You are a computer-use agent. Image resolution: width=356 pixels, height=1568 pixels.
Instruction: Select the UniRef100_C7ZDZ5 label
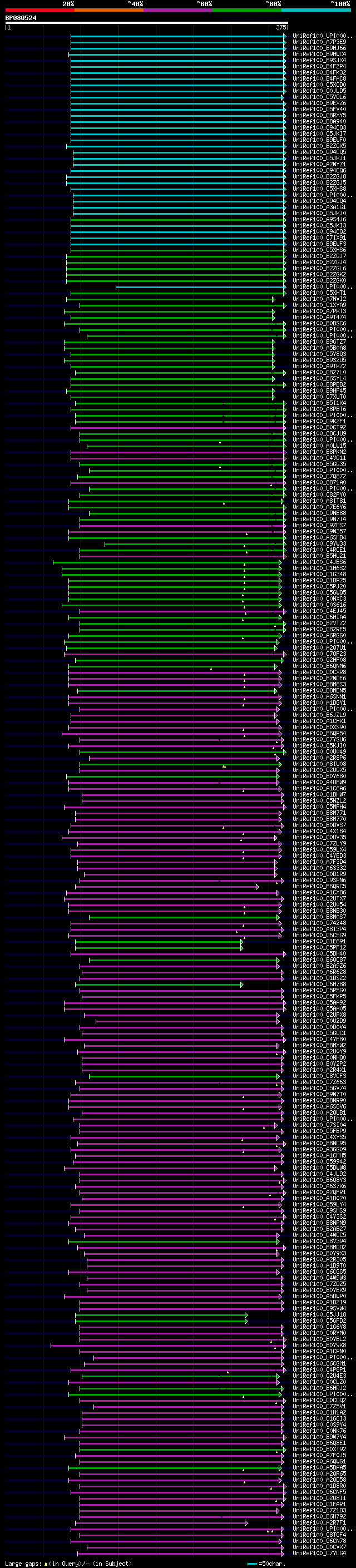[x=319, y=1283]
